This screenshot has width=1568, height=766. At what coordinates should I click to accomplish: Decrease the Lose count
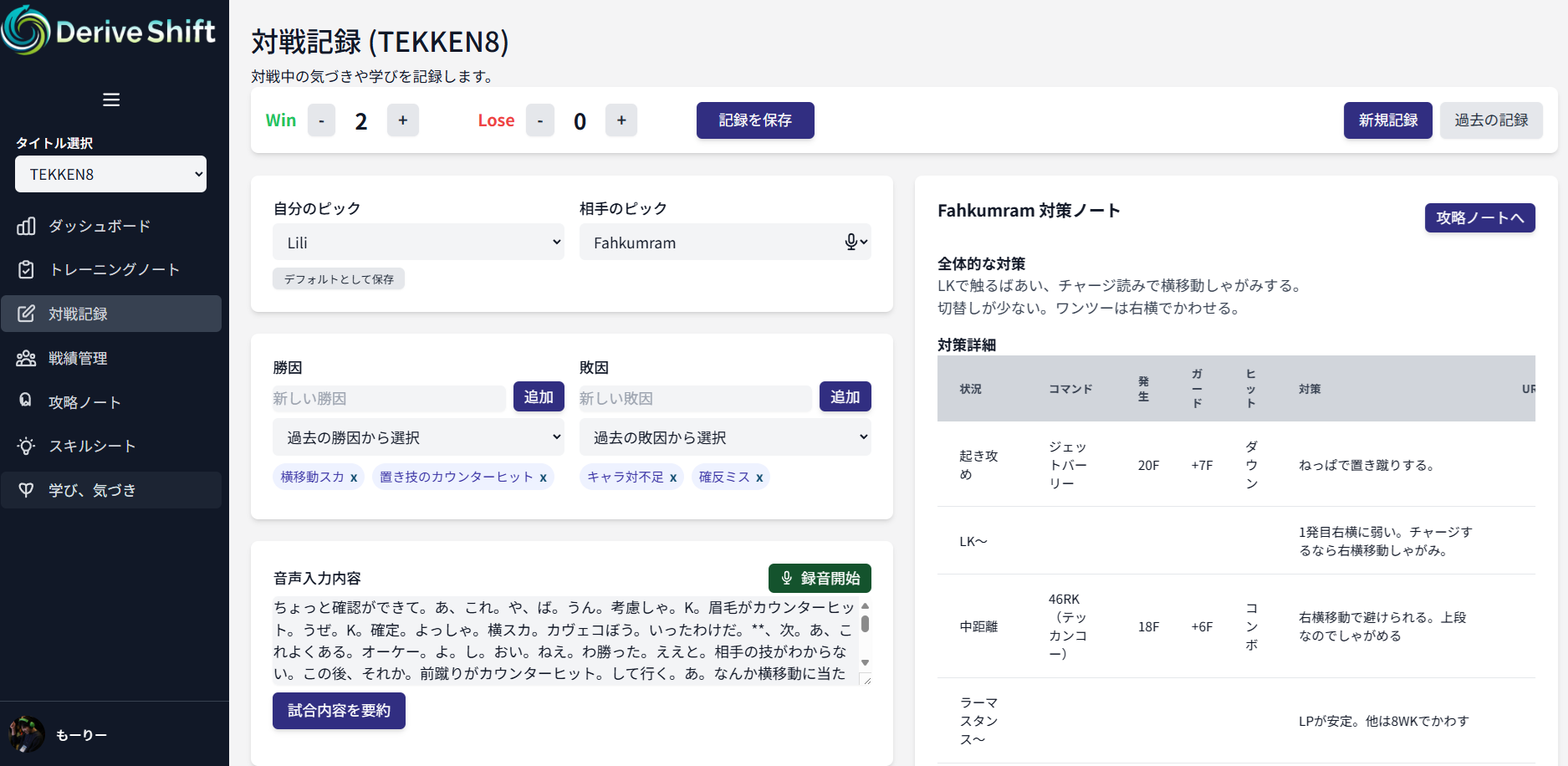(540, 120)
